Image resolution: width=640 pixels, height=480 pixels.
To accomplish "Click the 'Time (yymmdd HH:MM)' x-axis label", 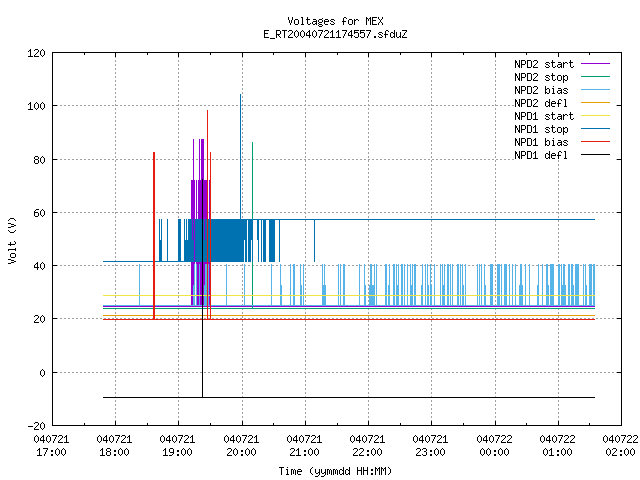I will (x=335, y=471).
